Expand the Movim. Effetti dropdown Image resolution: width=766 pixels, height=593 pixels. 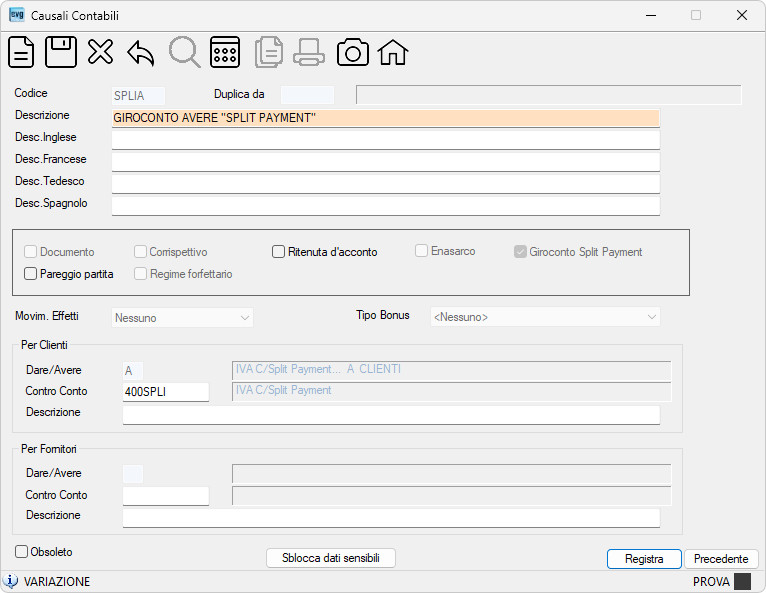coord(182,318)
